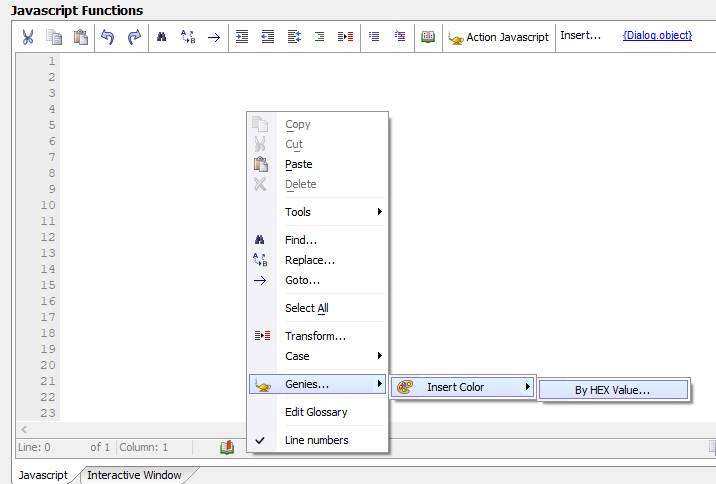
Task: Click line number 23 in the gutter
Action: pyautogui.click(x=48, y=413)
